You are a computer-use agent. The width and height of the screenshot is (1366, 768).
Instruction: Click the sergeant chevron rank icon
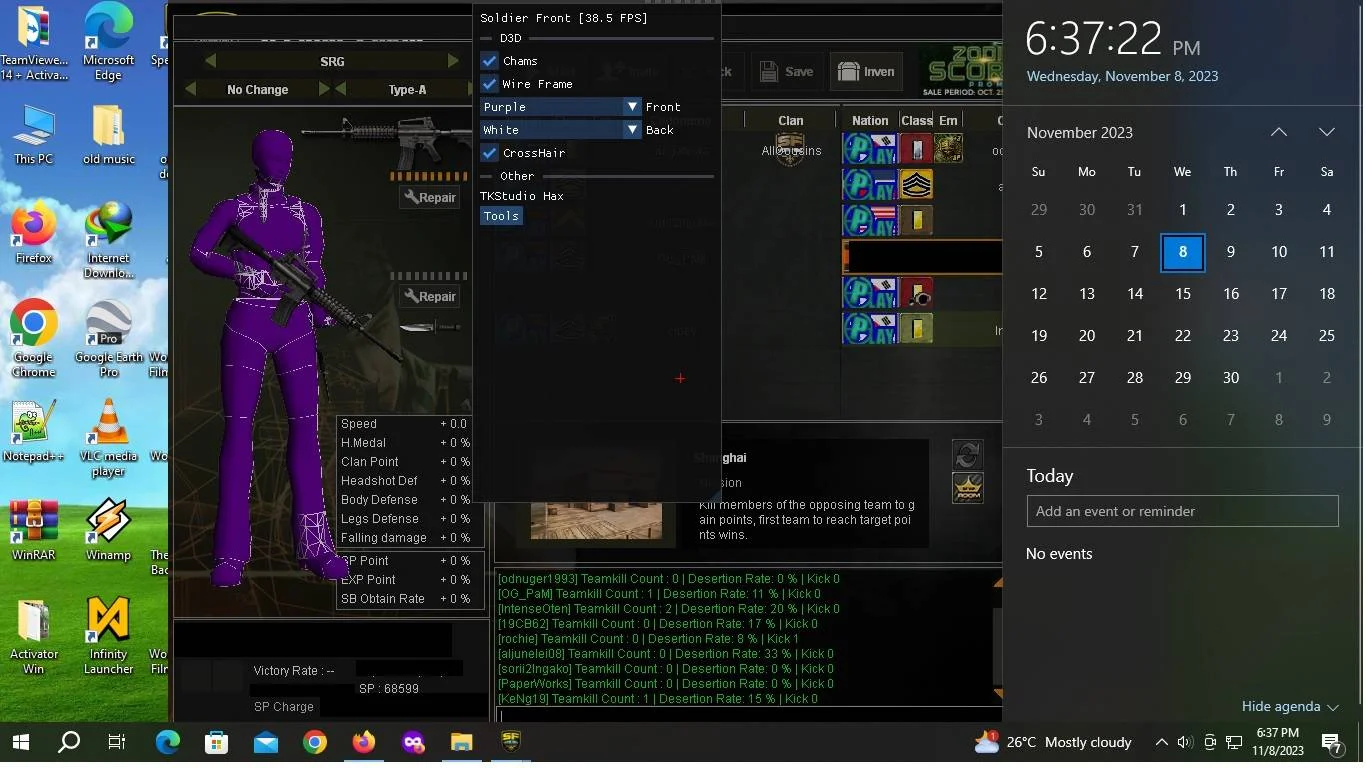[916, 185]
